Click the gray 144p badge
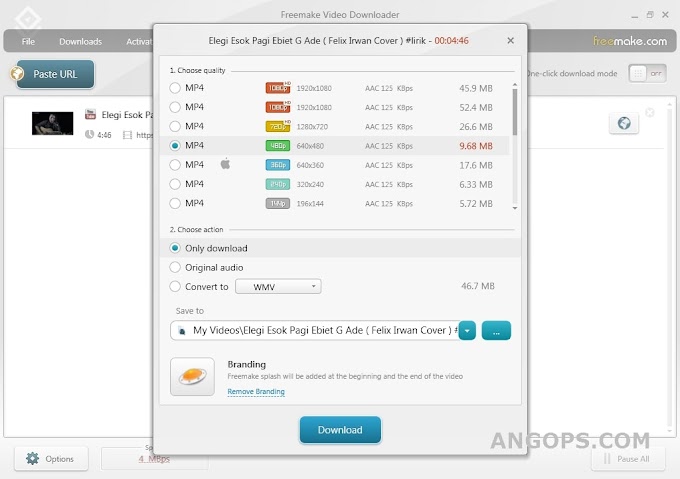 point(278,203)
